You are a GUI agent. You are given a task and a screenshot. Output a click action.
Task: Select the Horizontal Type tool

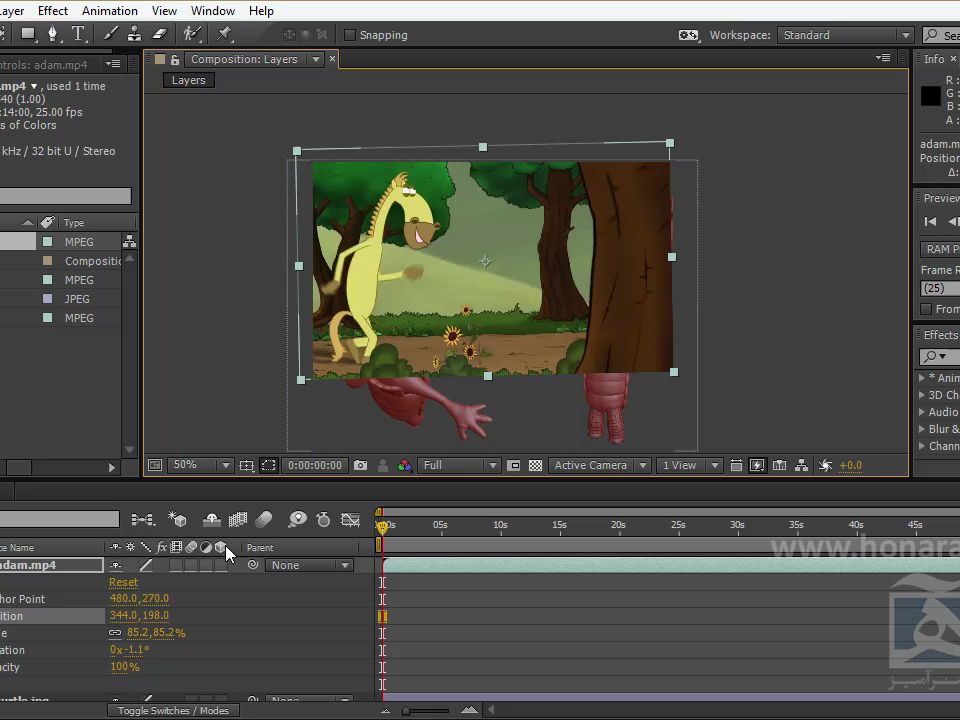(x=78, y=34)
